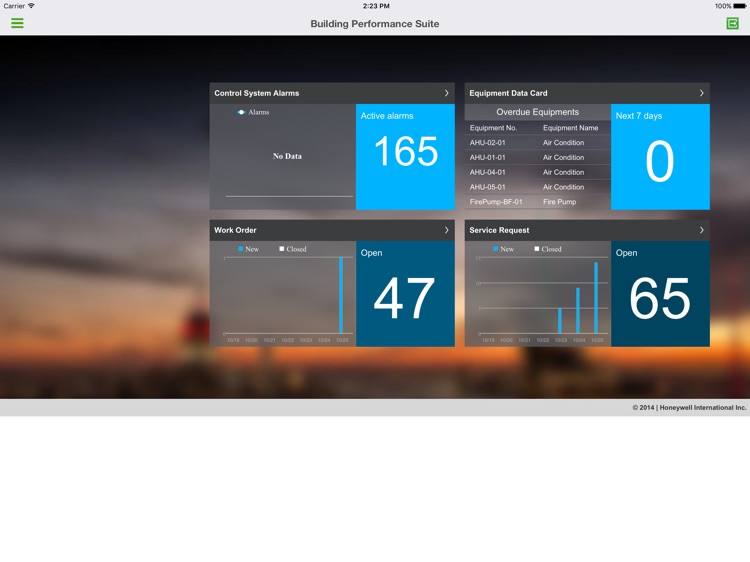Tap the Next 7 days tile

click(x=660, y=156)
